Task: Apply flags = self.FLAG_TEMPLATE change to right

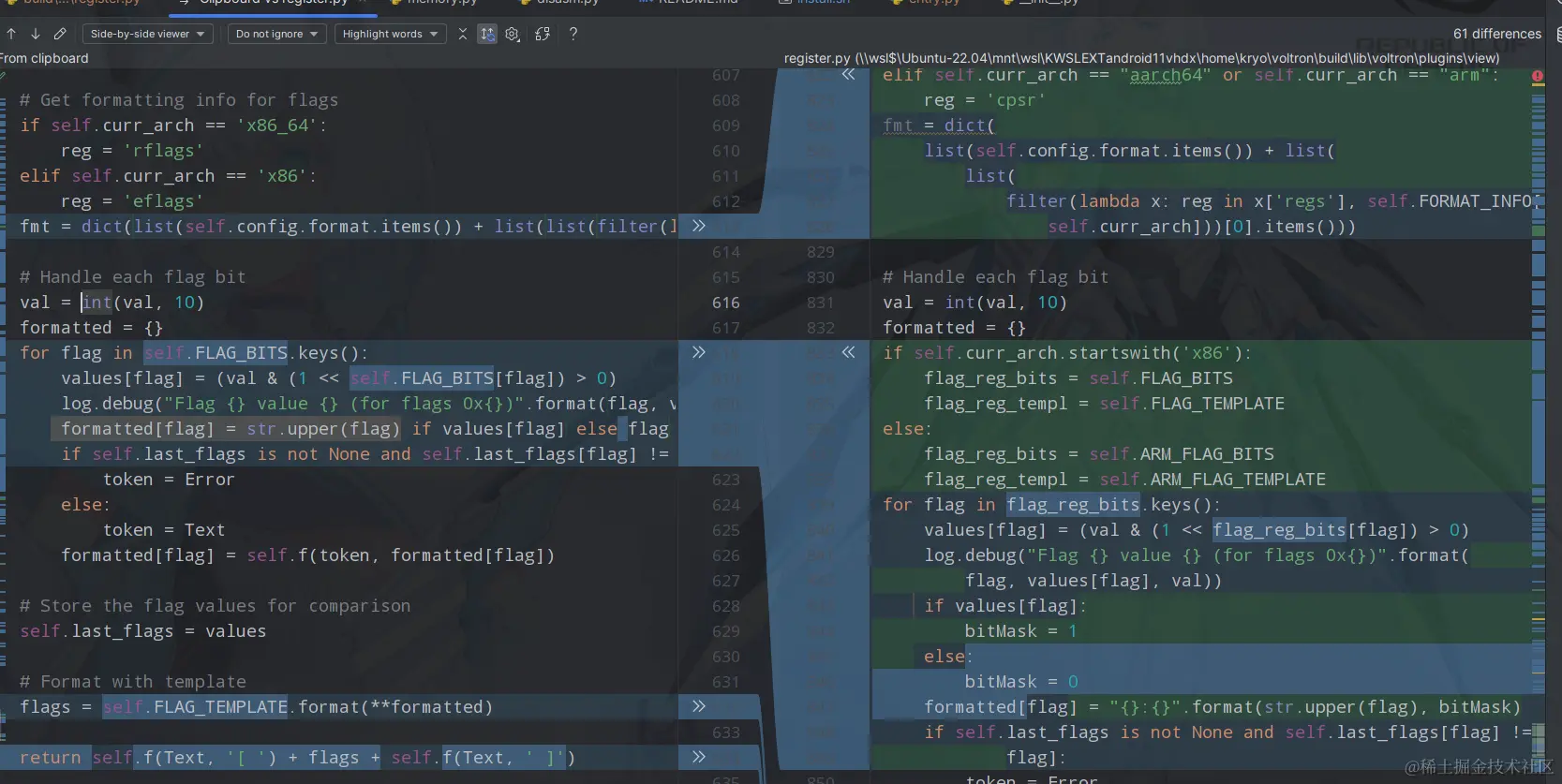Action: click(698, 706)
